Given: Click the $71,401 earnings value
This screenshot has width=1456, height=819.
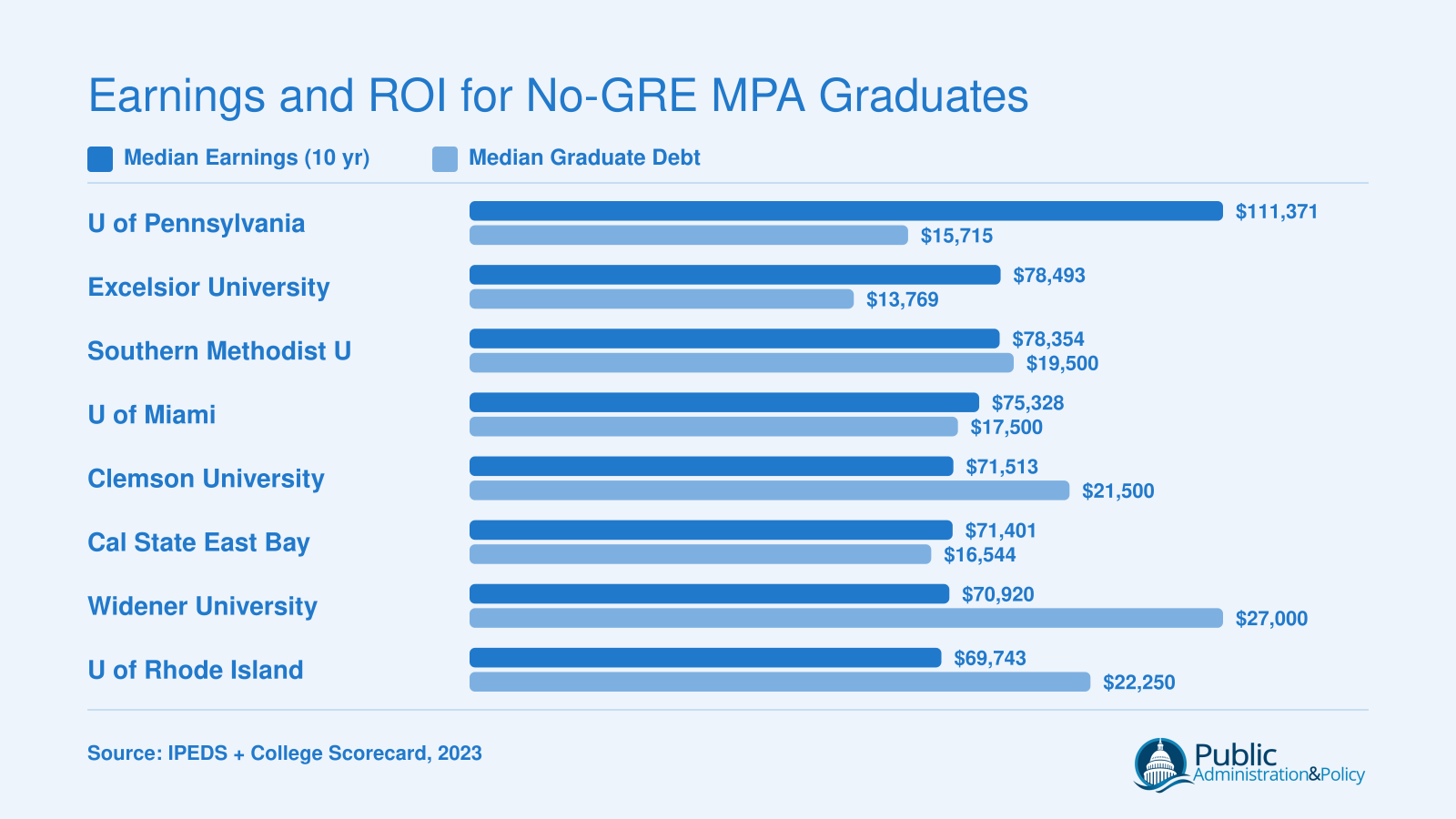Looking at the screenshot, I should coord(1001,530).
